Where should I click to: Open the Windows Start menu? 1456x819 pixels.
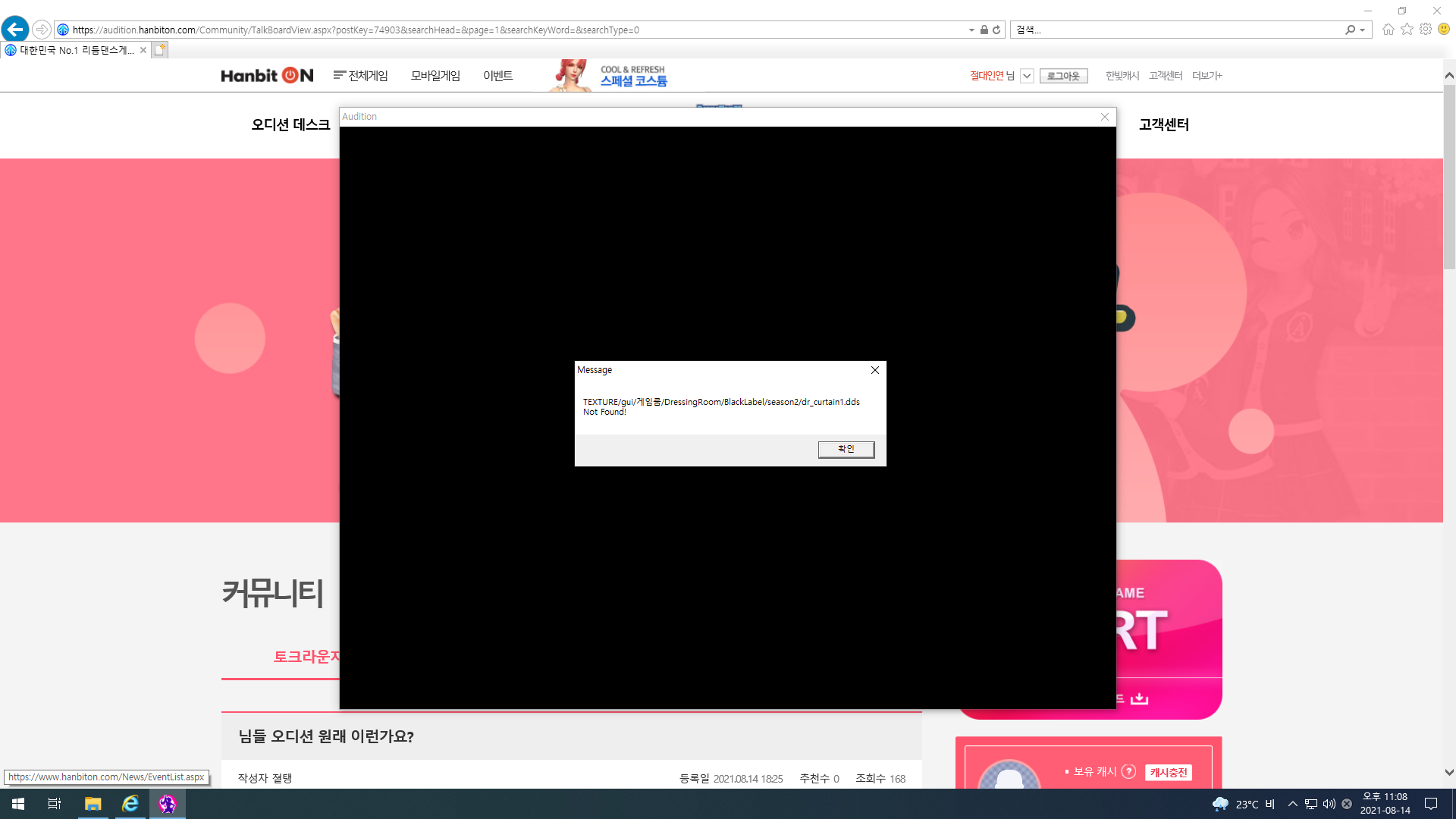click(x=18, y=804)
